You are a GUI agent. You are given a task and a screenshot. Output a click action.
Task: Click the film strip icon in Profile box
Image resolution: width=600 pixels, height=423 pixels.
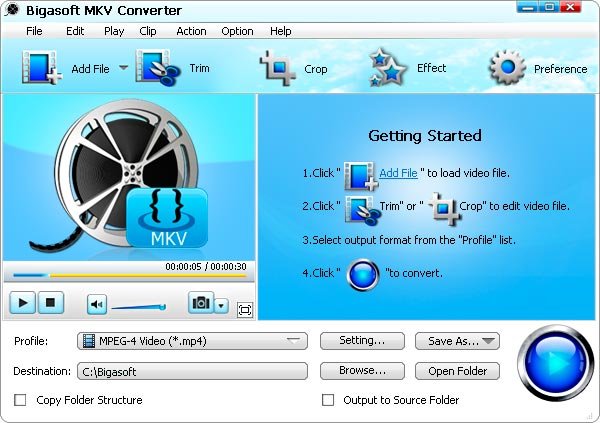89,341
